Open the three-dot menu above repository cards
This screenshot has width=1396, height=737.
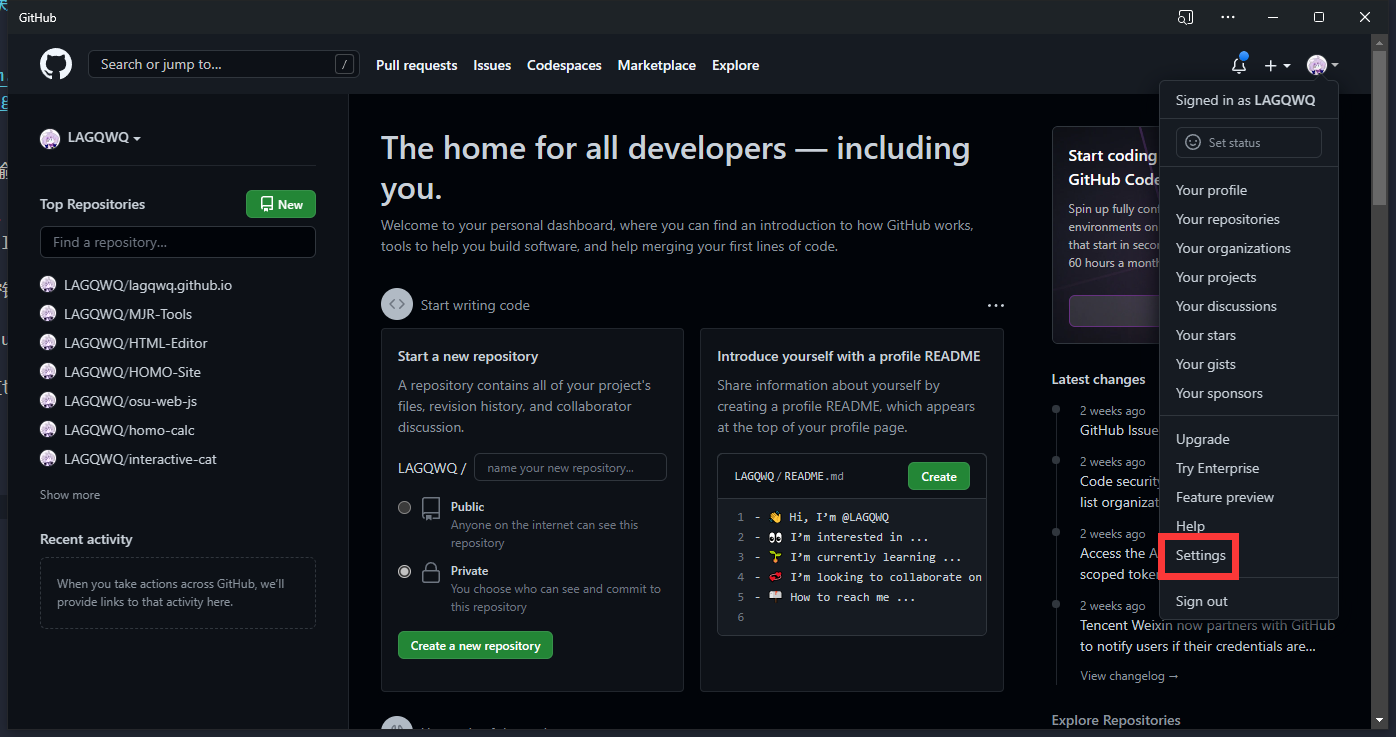pos(995,305)
